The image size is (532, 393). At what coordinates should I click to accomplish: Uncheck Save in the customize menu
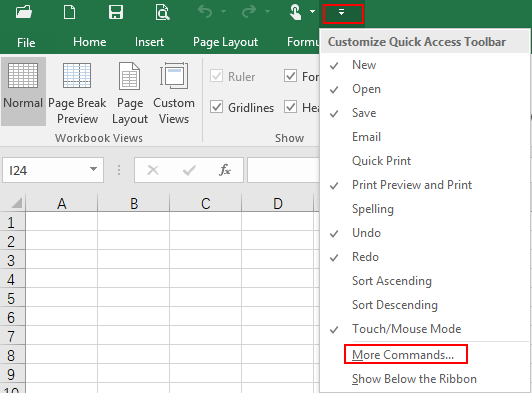pos(424,113)
